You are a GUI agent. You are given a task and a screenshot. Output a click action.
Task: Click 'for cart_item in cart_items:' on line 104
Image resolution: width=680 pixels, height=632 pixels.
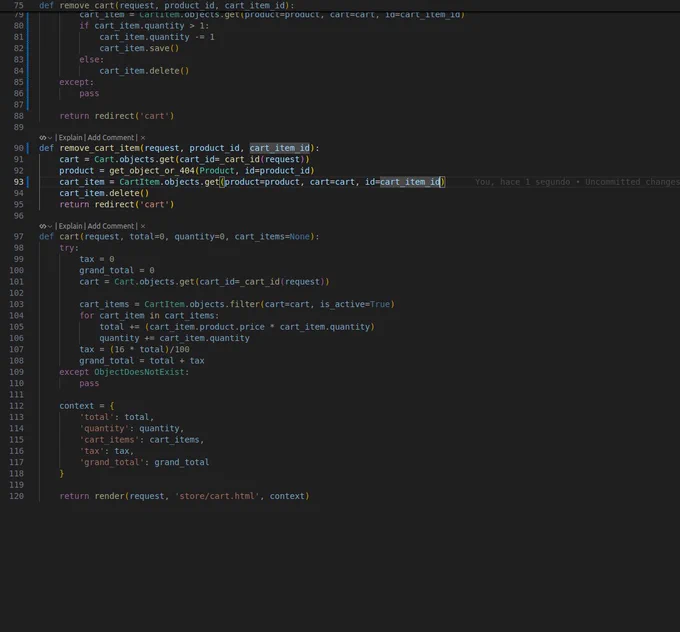(x=149, y=315)
